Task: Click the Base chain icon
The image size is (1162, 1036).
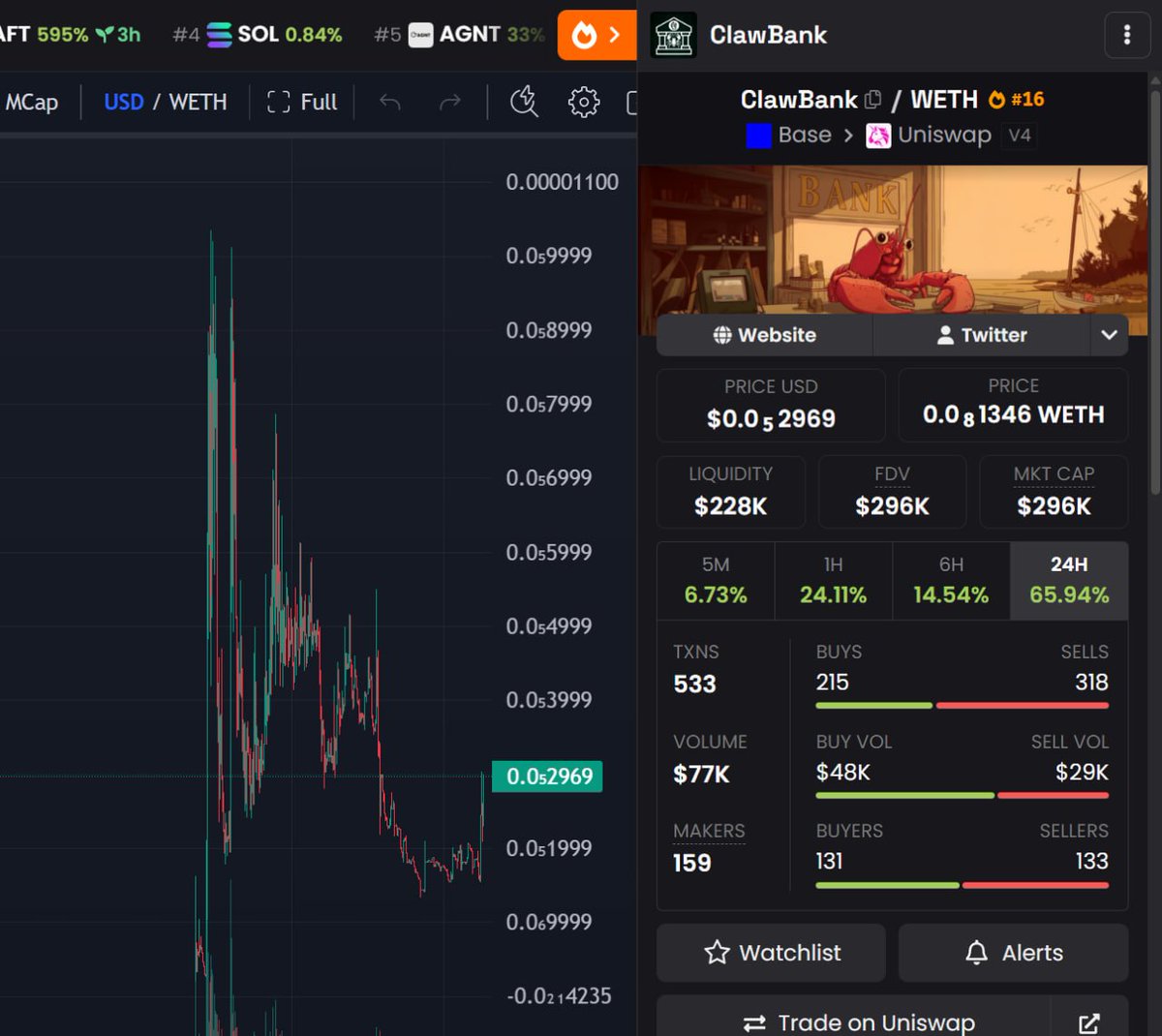Action: coord(757,135)
